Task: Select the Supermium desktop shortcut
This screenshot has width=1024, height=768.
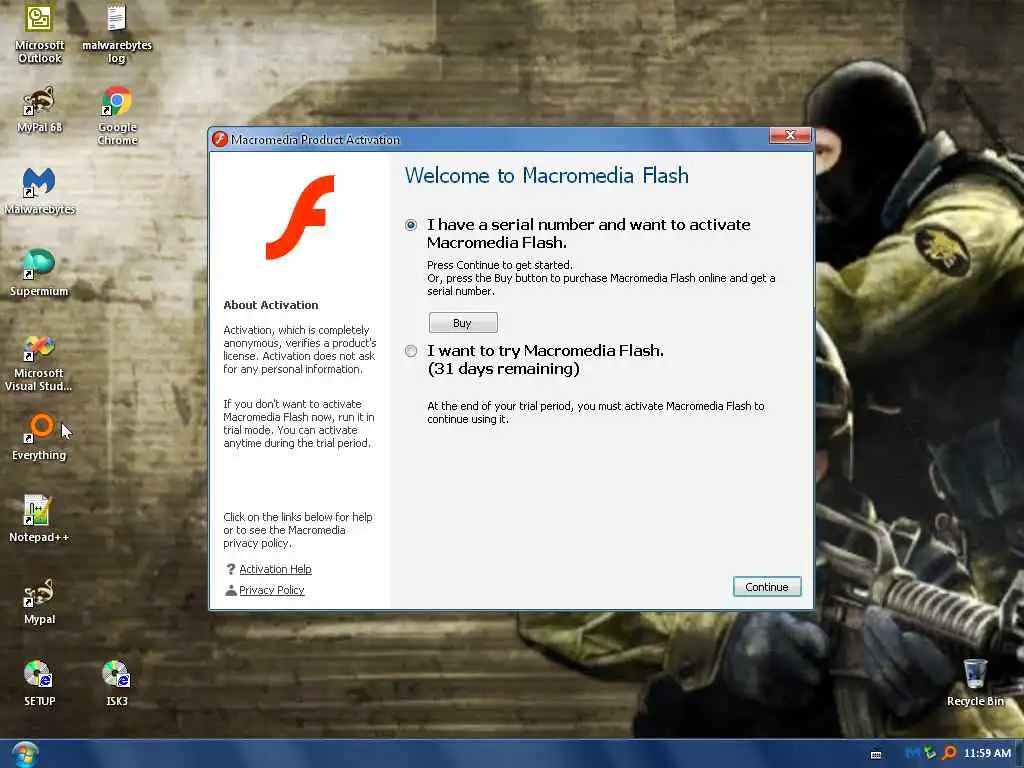Action: [39, 273]
